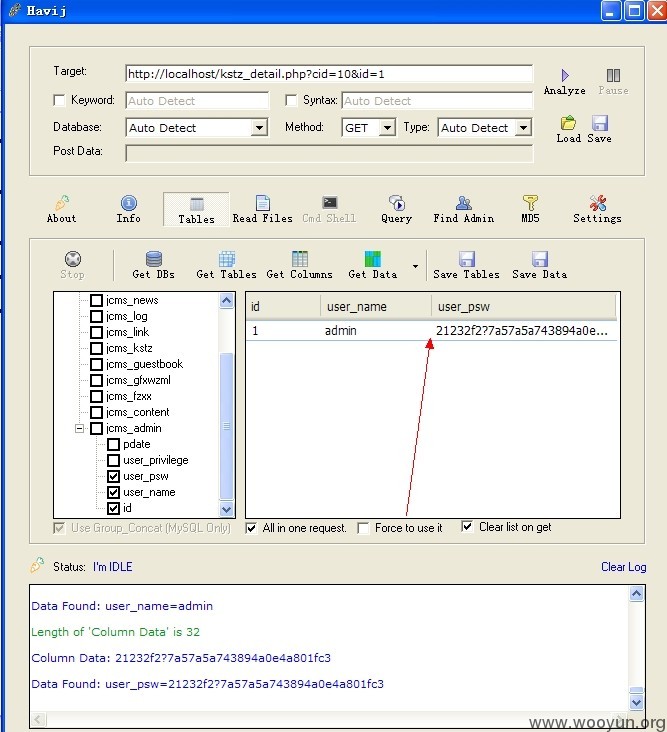667x732 pixels.
Task: Open the Settings tools icon
Action: click(597, 203)
